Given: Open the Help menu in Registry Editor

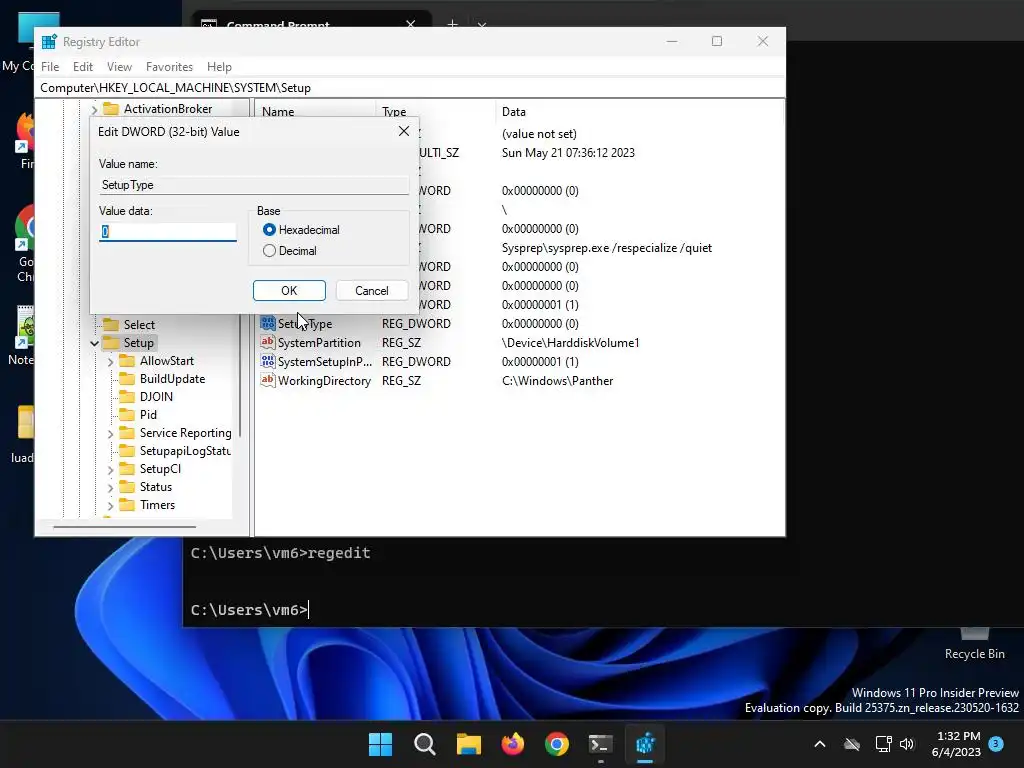Looking at the screenshot, I should [x=219, y=67].
